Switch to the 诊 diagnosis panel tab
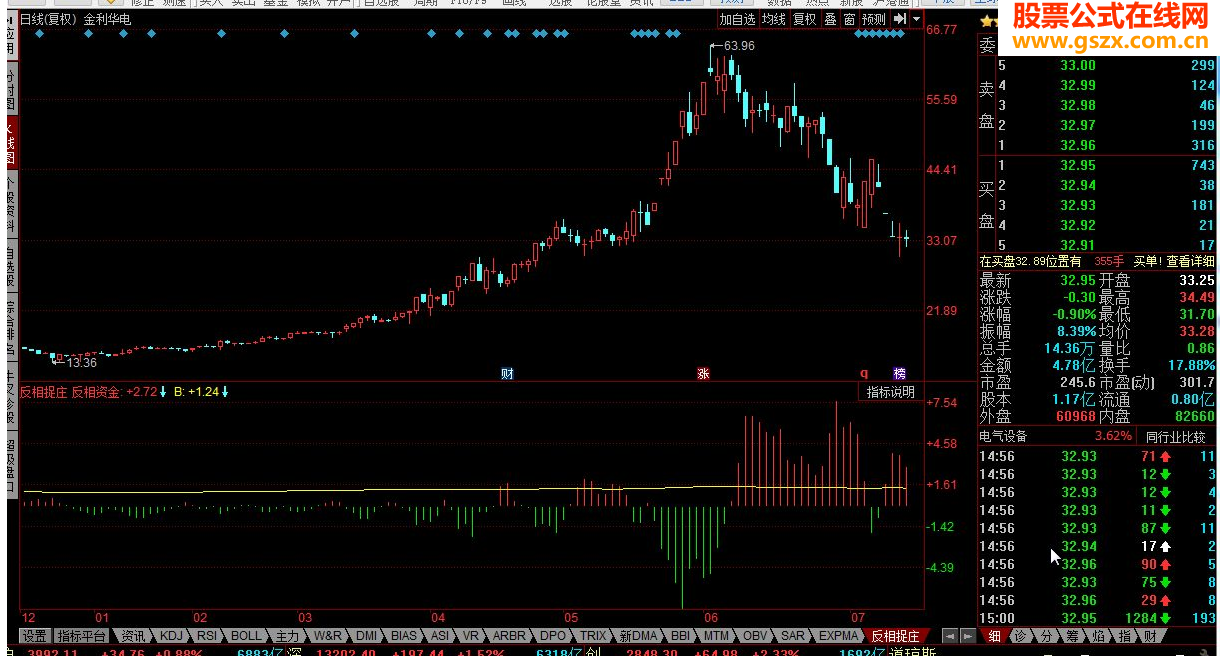The image size is (1220, 656). [x=1020, y=636]
